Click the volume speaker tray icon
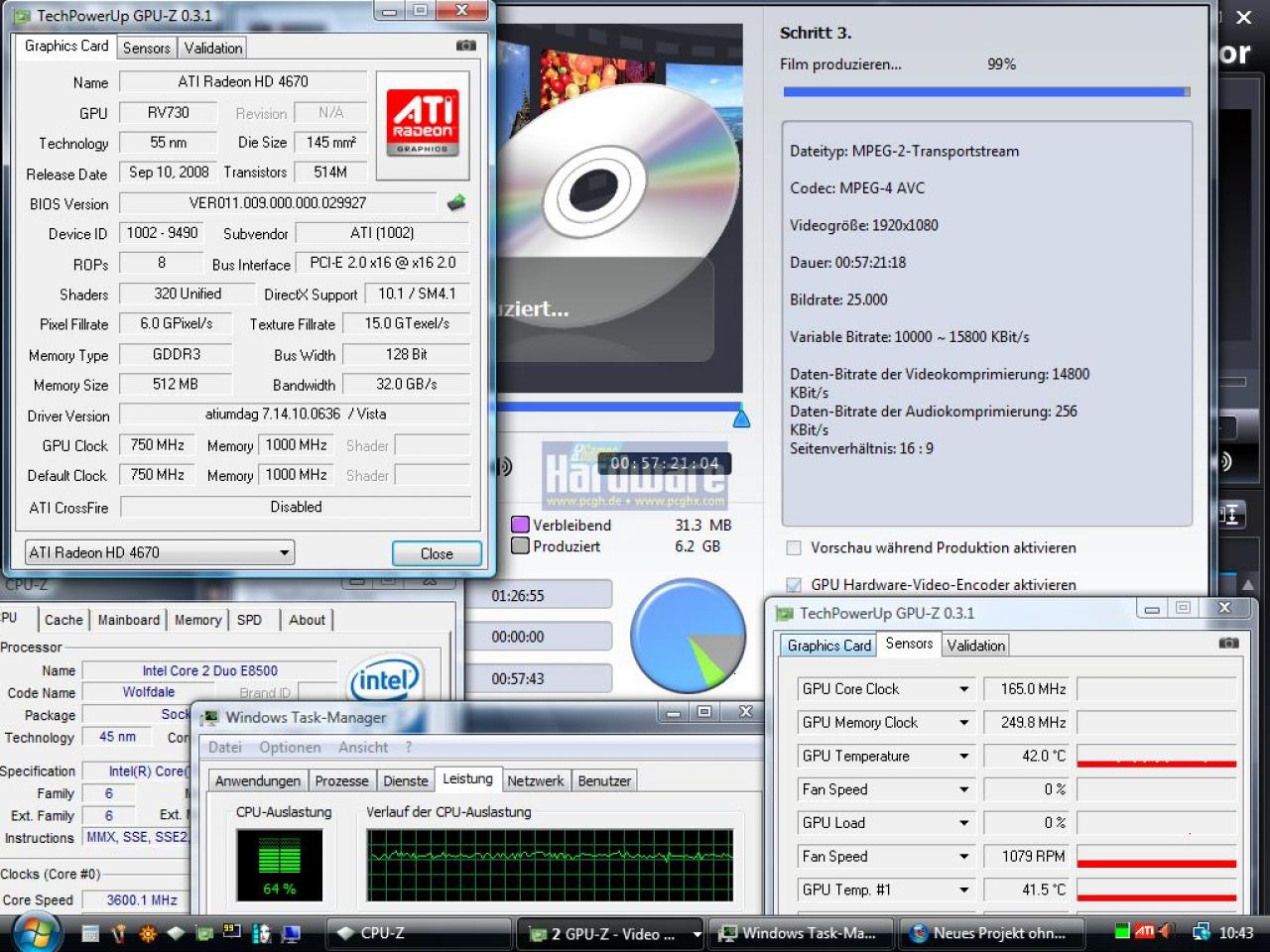The image size is (1270, 952). 1167,931
